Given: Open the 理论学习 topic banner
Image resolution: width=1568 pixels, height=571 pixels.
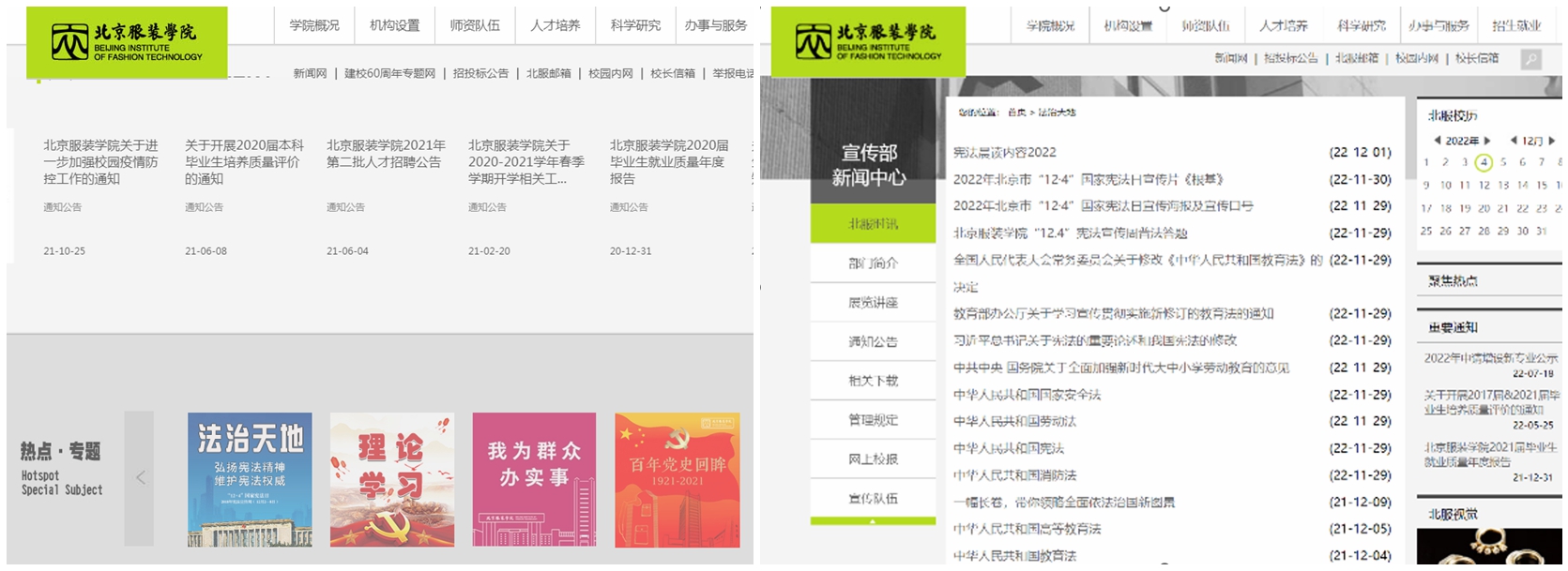Looking at the screenshot, I should pos(391,479).
